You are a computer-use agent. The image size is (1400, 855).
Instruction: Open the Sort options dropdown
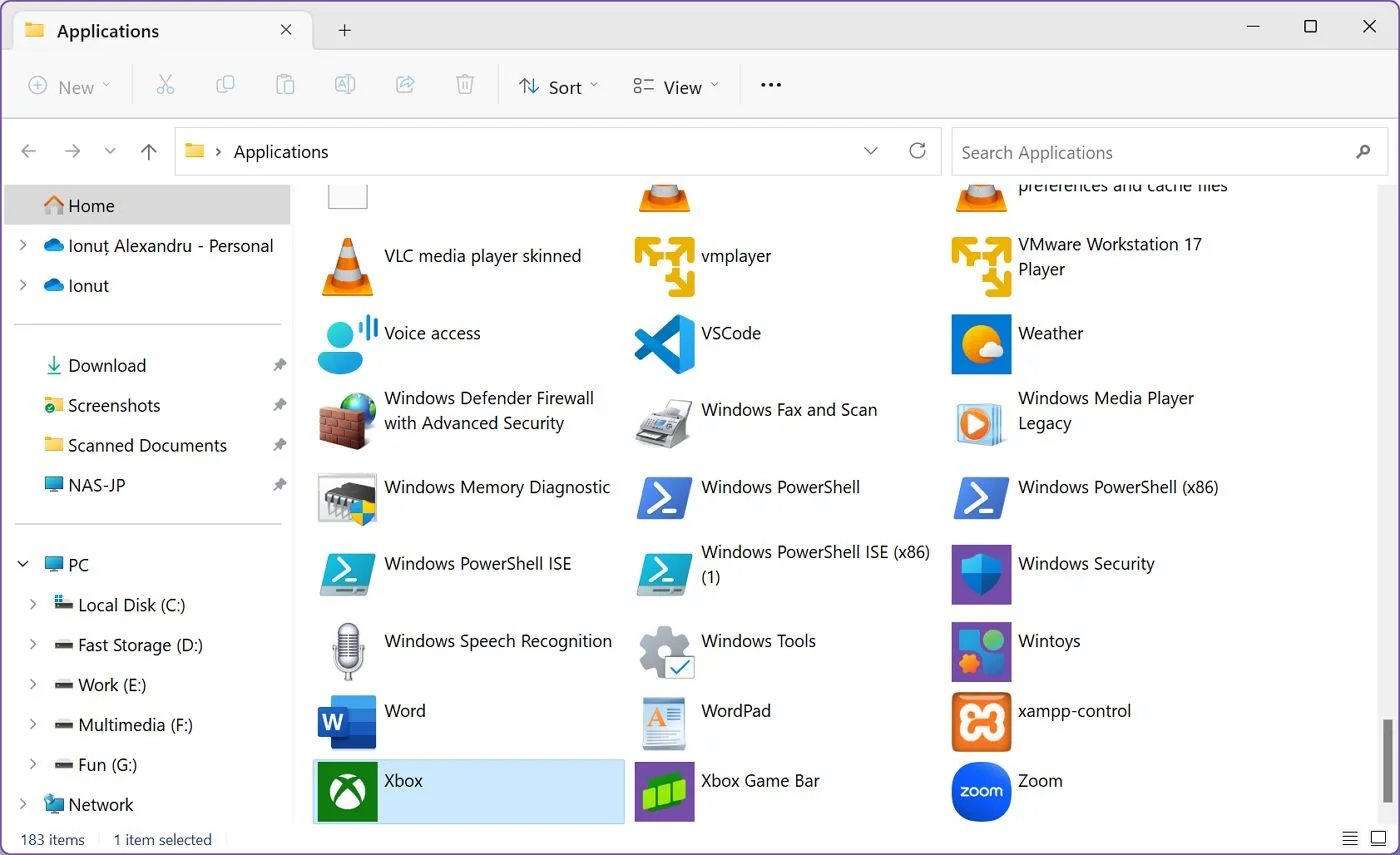click(559, 86)
